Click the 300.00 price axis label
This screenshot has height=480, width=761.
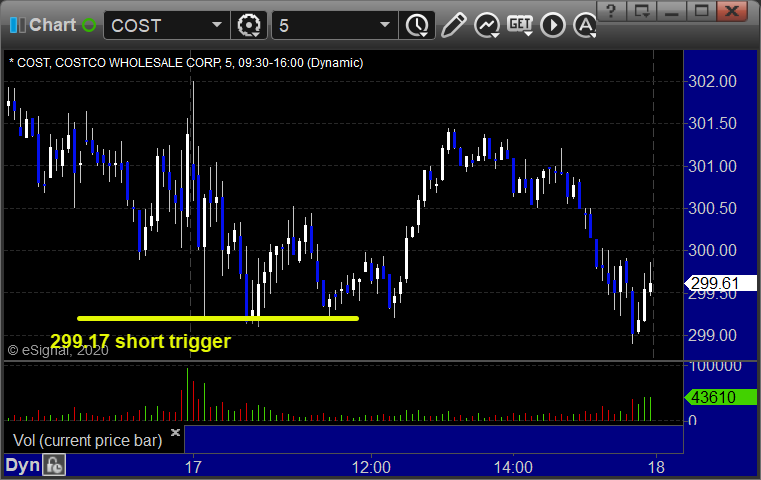[712, 250]
